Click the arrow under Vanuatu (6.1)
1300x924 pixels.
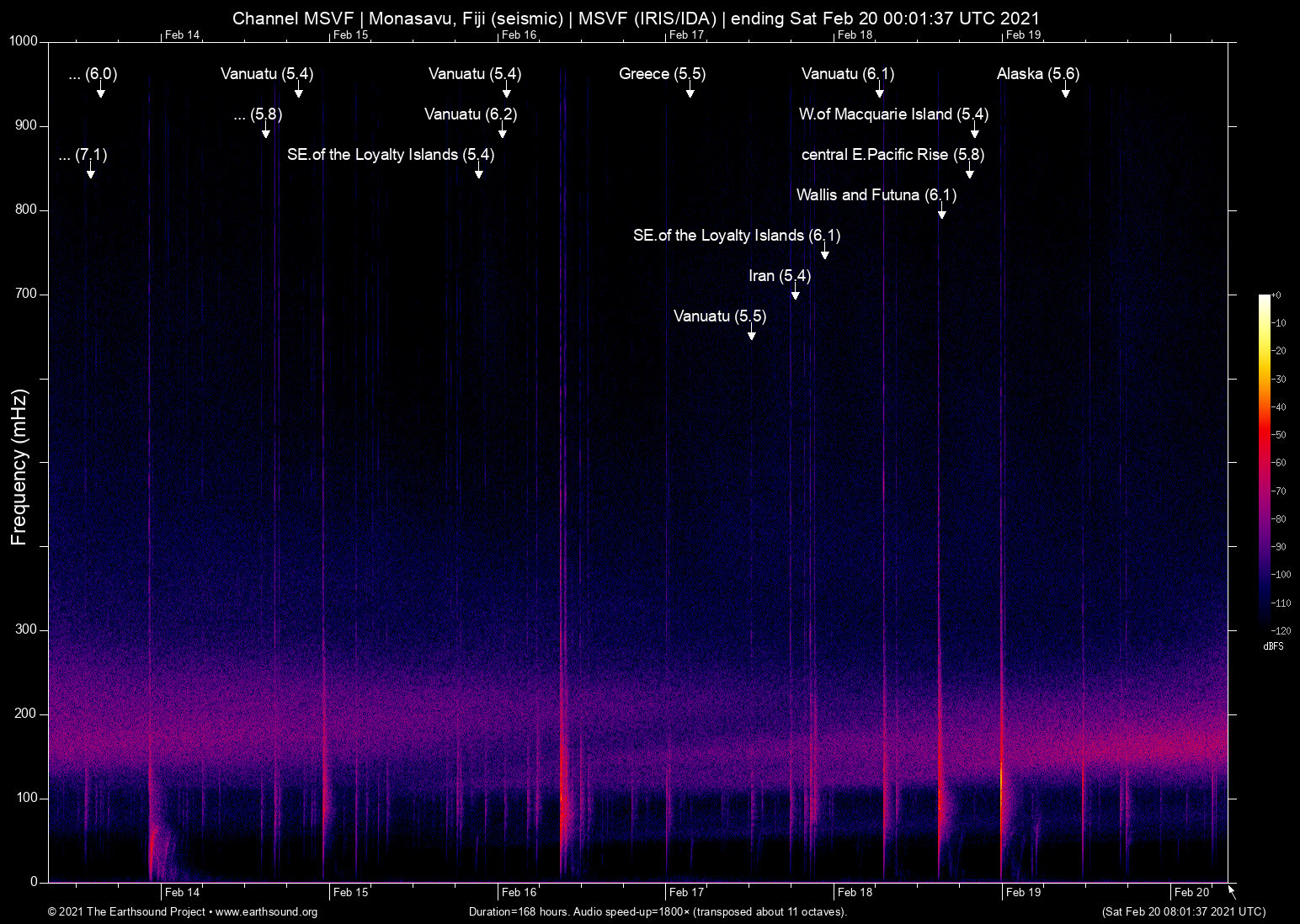[879, 89]
